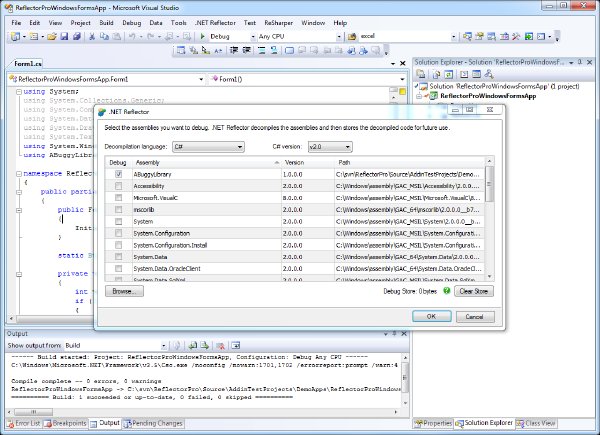The height and width of the screenshot is (435, 600).
Task: Open the ReSharper menu
Action: (x=279, y=23)
